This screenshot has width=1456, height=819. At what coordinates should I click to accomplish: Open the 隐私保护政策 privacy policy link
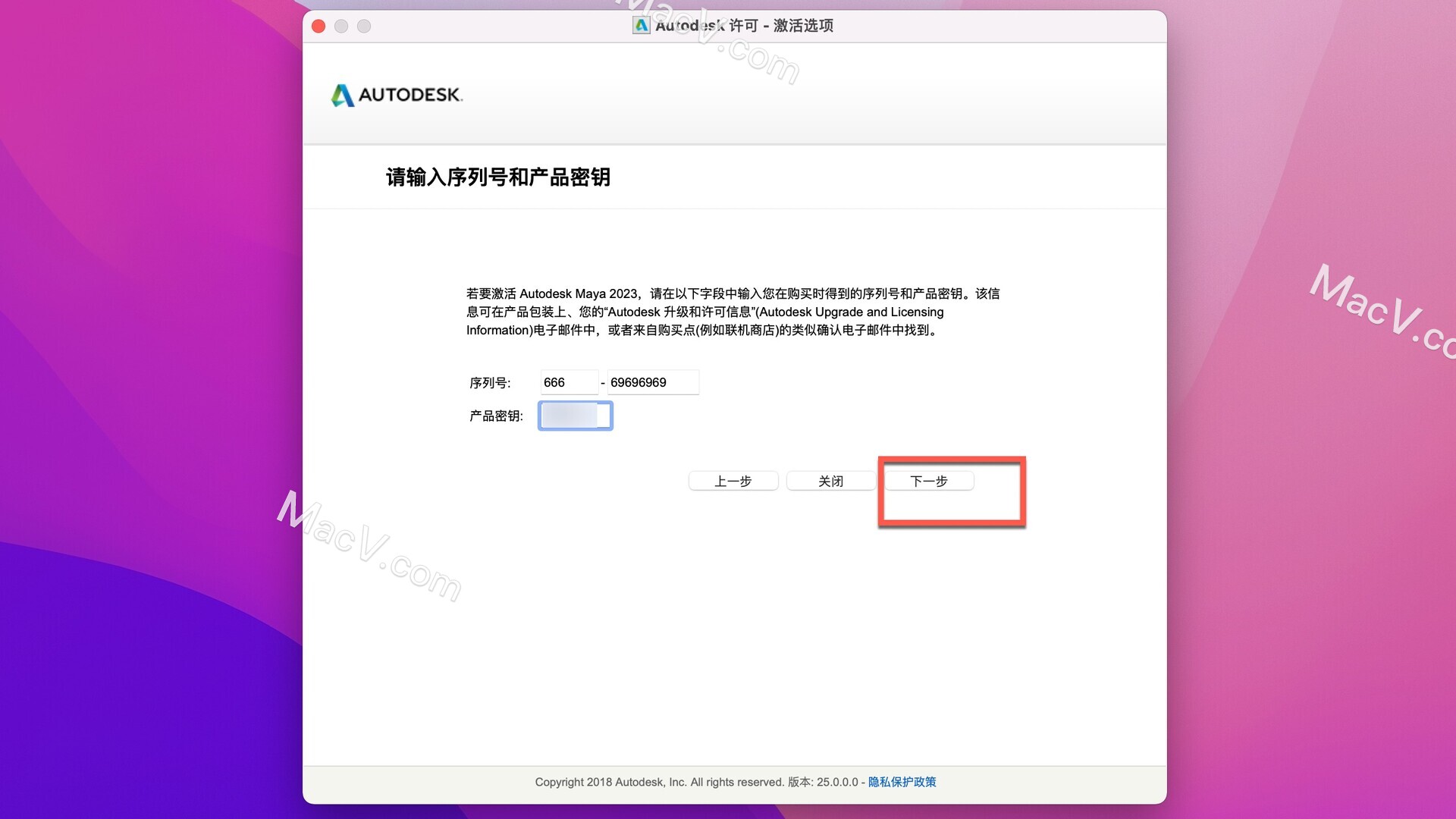(902, 782)
